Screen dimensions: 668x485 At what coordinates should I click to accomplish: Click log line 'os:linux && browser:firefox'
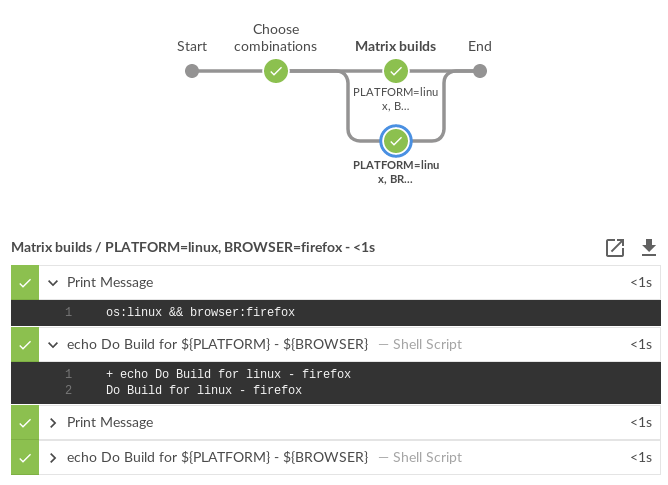click(x=200, y=313)
